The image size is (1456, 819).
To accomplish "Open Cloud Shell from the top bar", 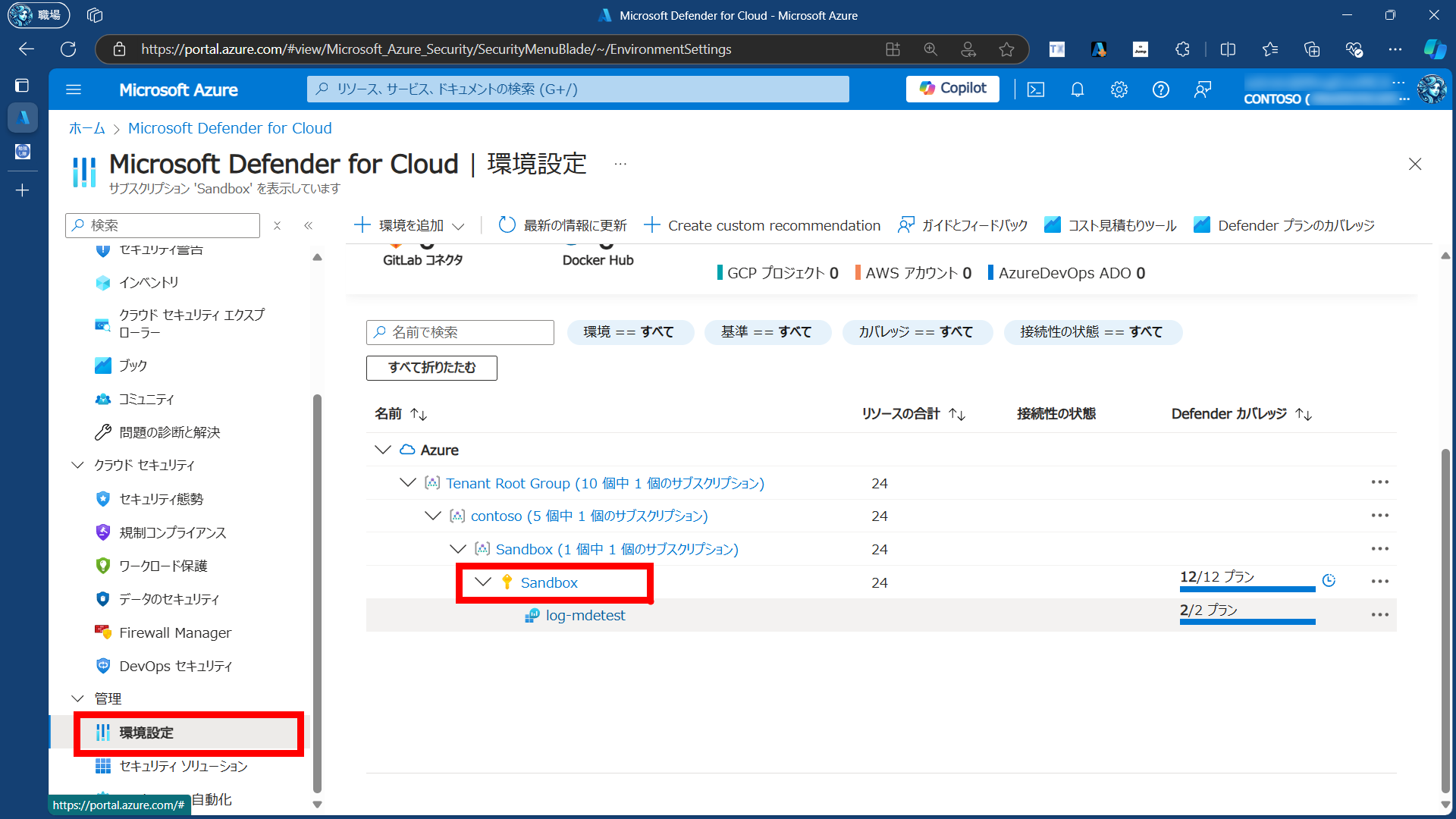I will 1036,89.
